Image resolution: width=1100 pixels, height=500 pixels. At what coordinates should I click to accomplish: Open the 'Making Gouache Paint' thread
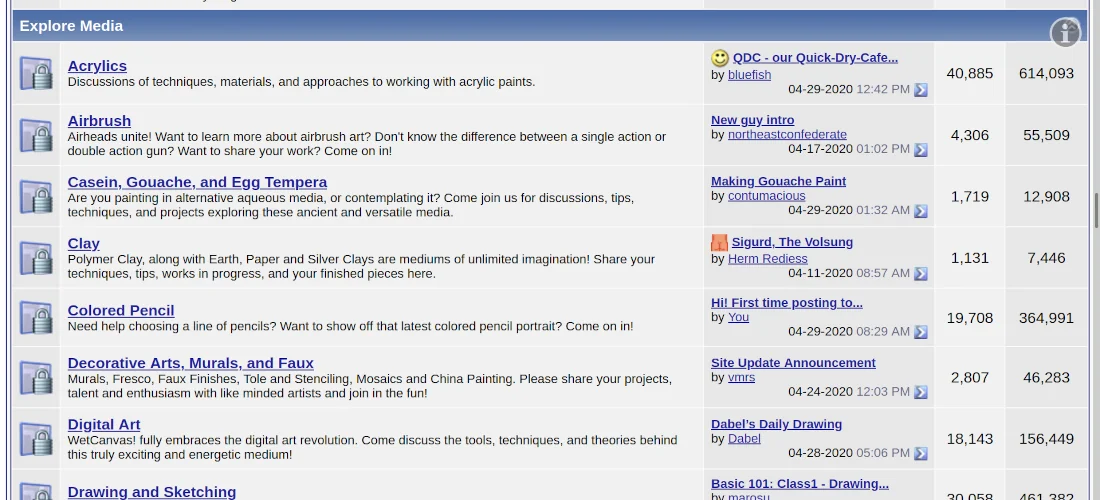(x=778, y=181)
